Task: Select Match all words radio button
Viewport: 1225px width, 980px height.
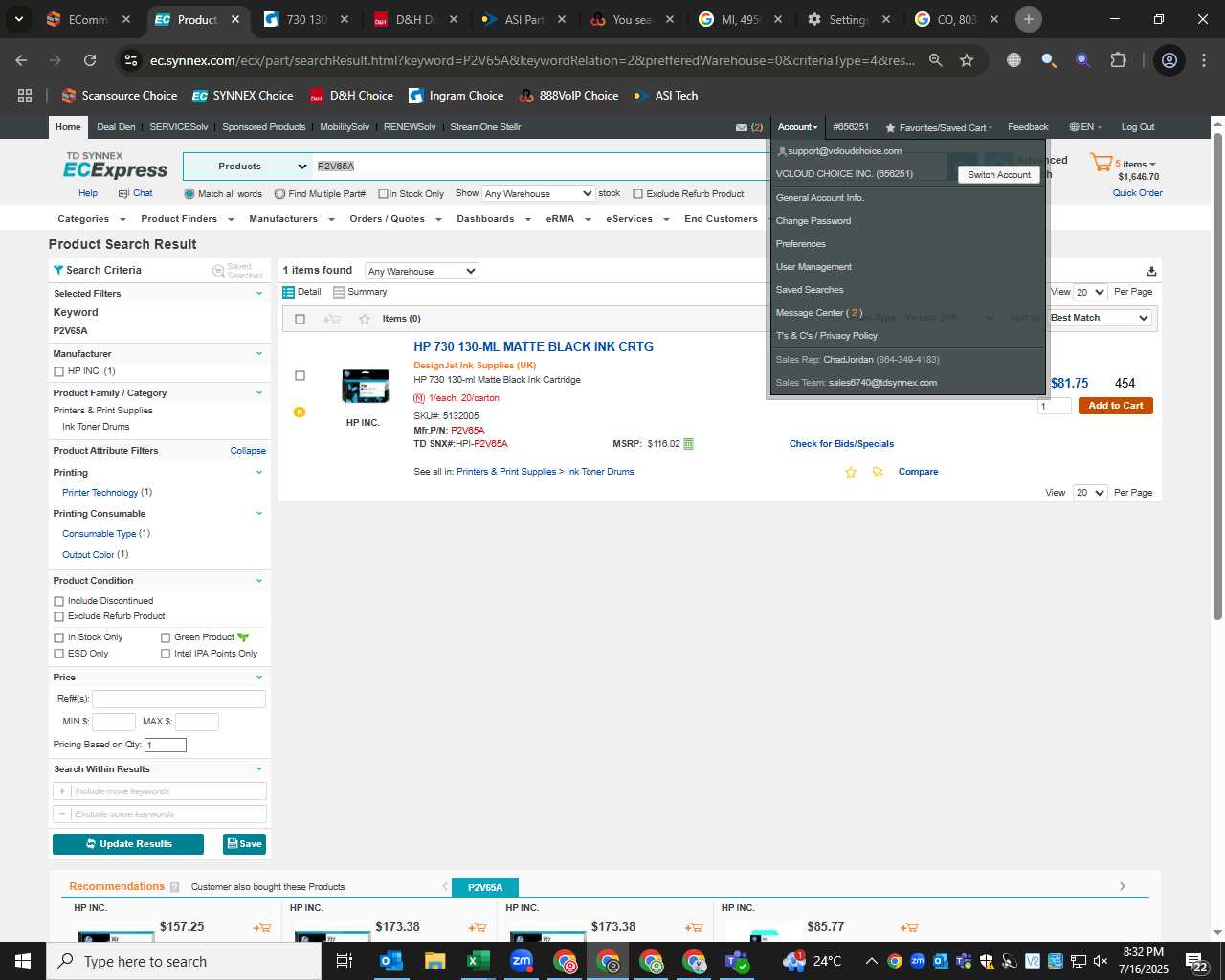Action: (x=189, y=194)
